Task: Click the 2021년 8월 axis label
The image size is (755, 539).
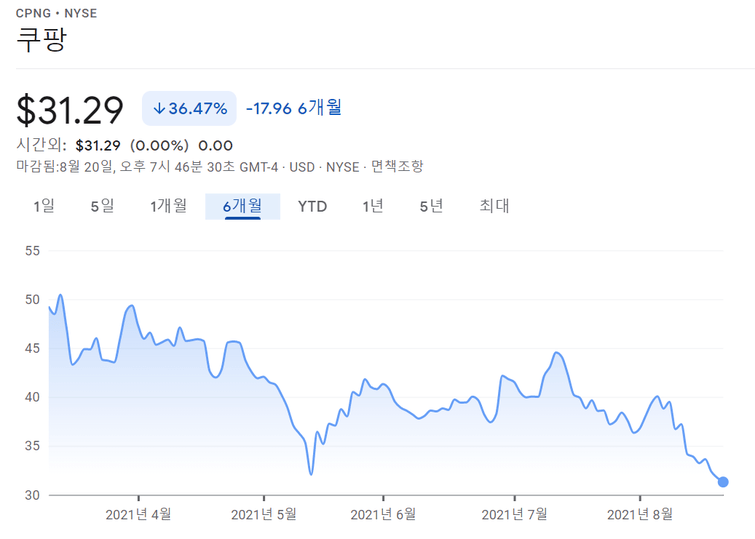Action: 639,514
